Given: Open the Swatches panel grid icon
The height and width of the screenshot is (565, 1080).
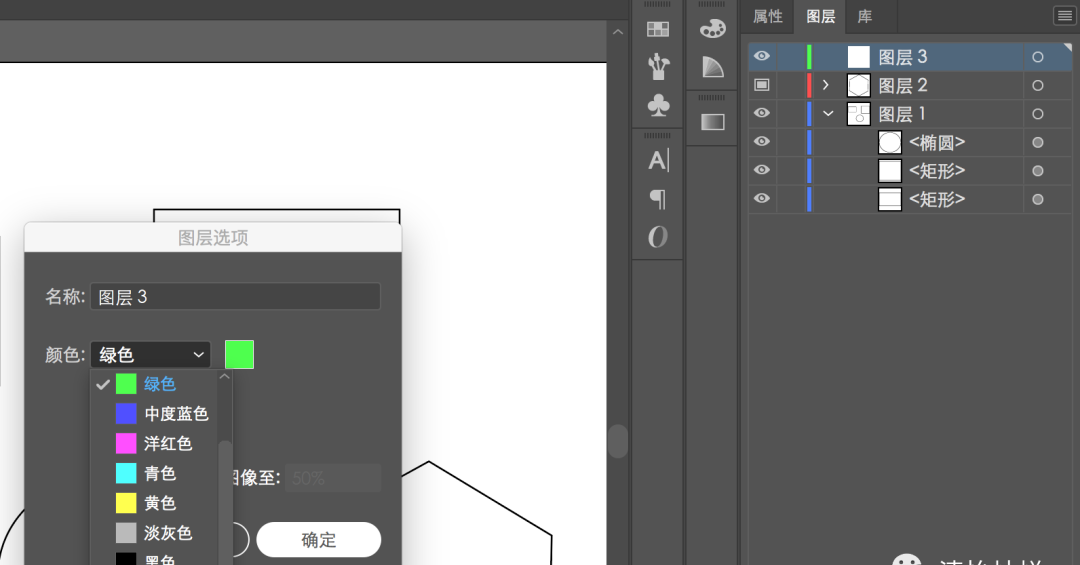Looking at the screenshot, I should 658,29.
